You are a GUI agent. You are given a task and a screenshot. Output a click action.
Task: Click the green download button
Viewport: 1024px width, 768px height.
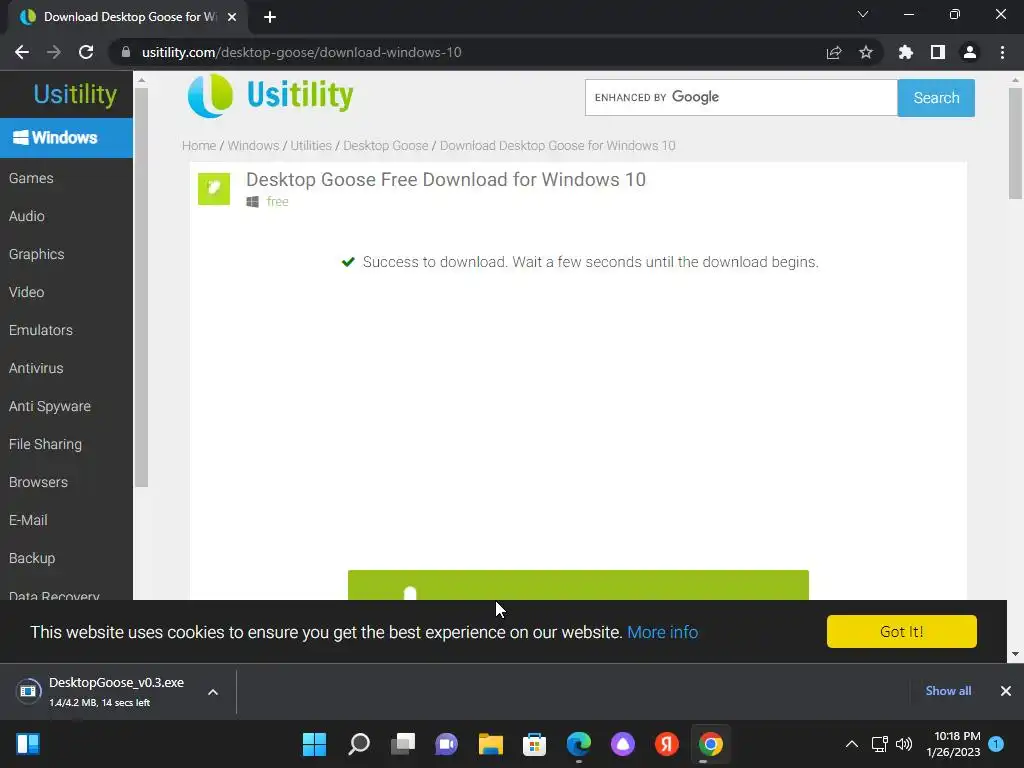(x=578, y=585)
